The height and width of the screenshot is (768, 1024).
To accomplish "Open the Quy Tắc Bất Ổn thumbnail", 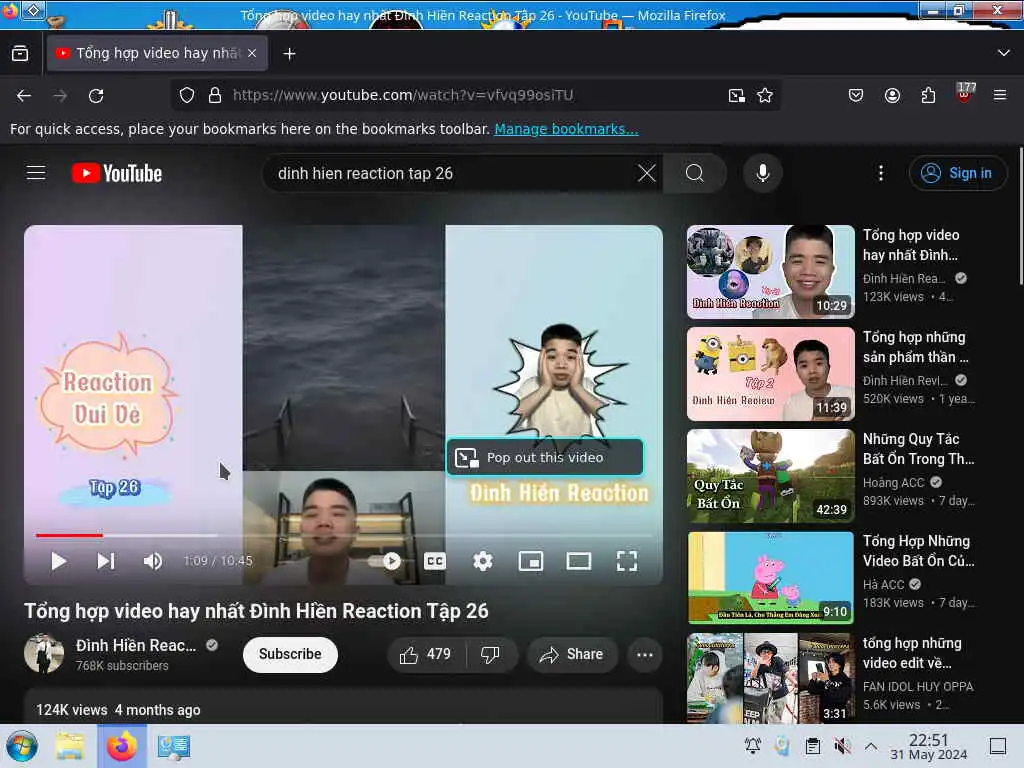I will coord(771,475).
